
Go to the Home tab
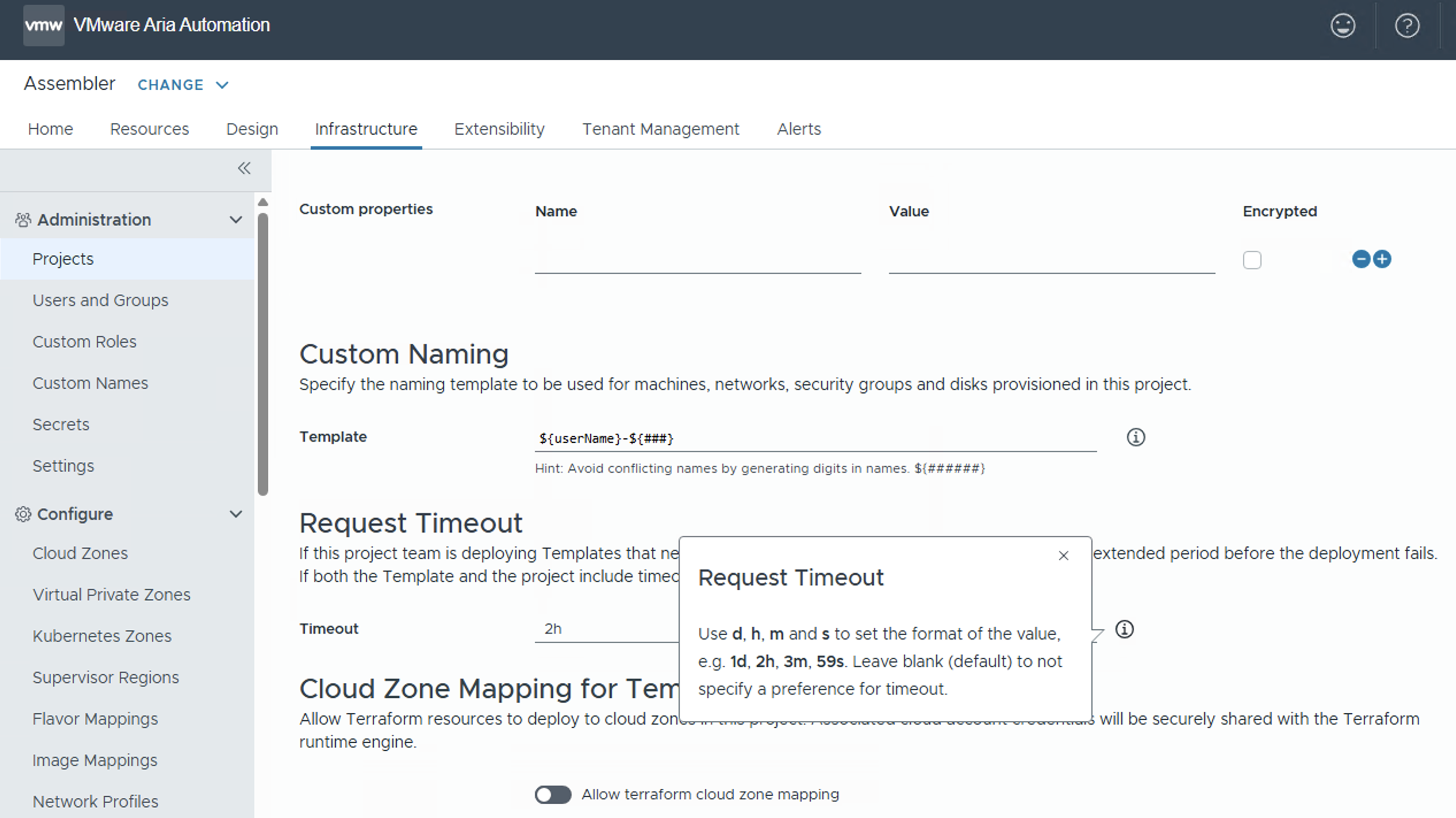[x=51, y=129]
